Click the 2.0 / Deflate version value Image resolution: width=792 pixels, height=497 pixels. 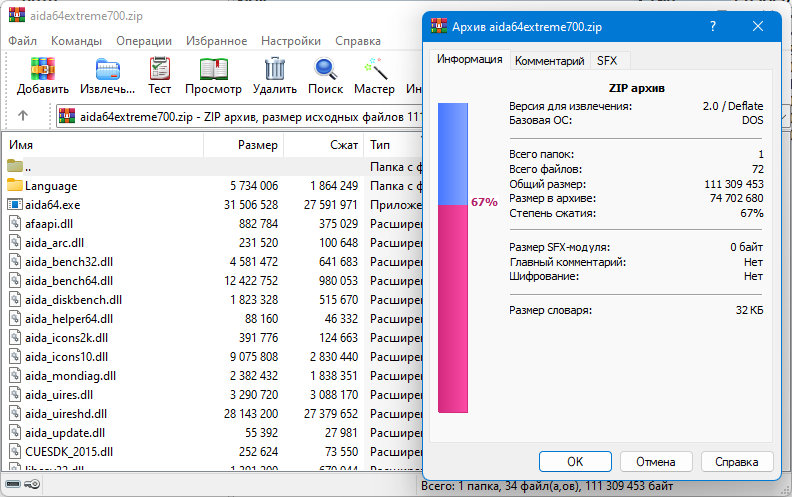point(733,106)
